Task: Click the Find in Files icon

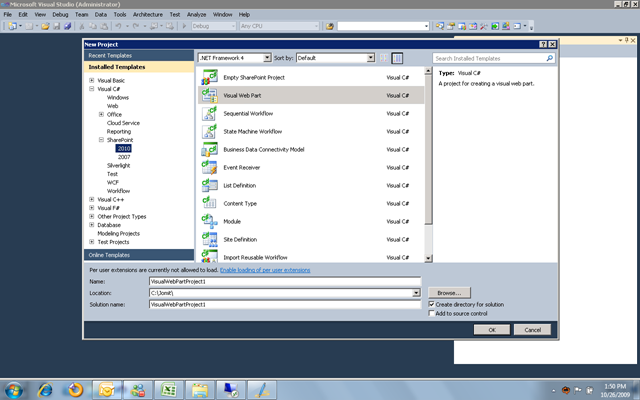Action: 330,26
